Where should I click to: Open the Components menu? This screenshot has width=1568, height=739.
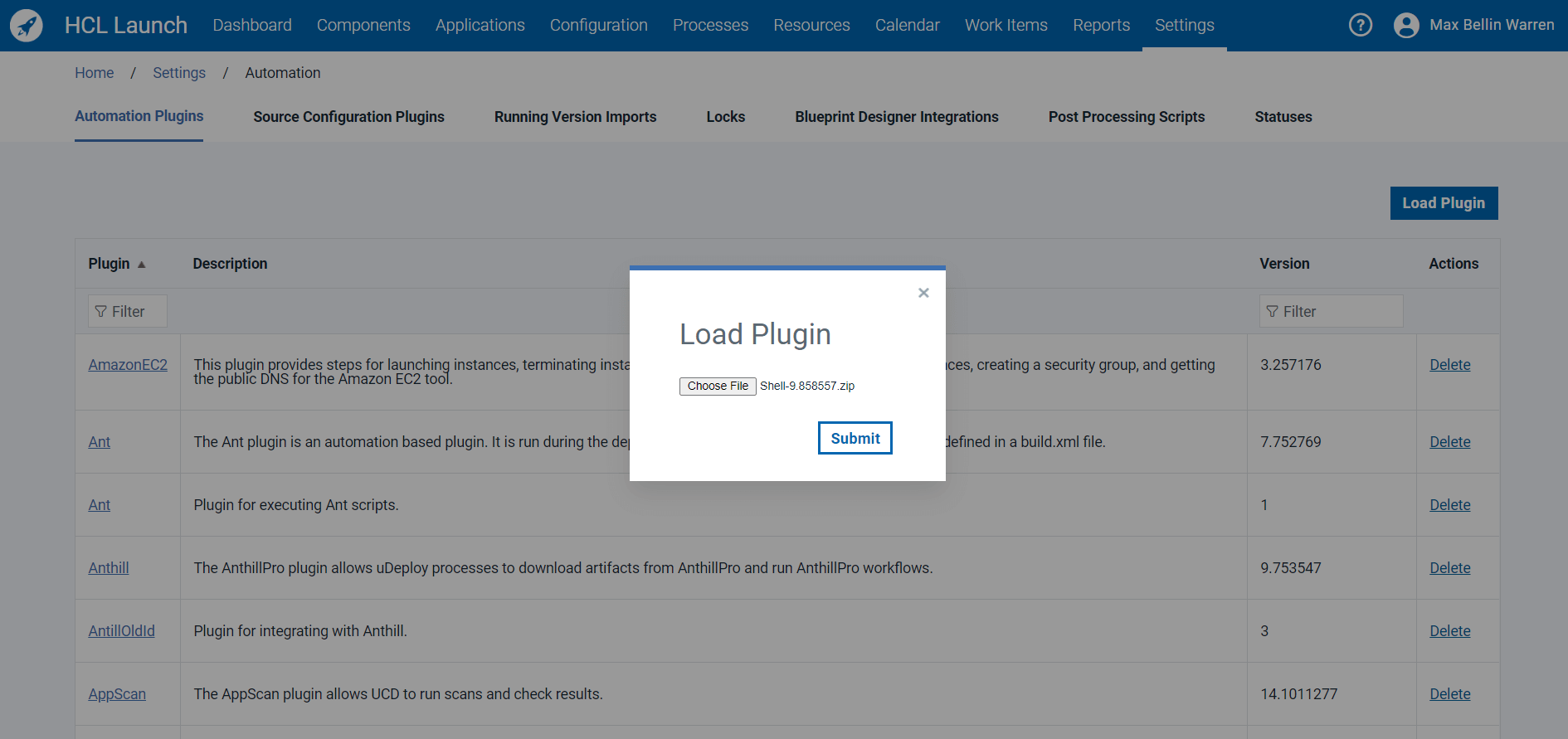pyautogui.click(x=363, y=25)
